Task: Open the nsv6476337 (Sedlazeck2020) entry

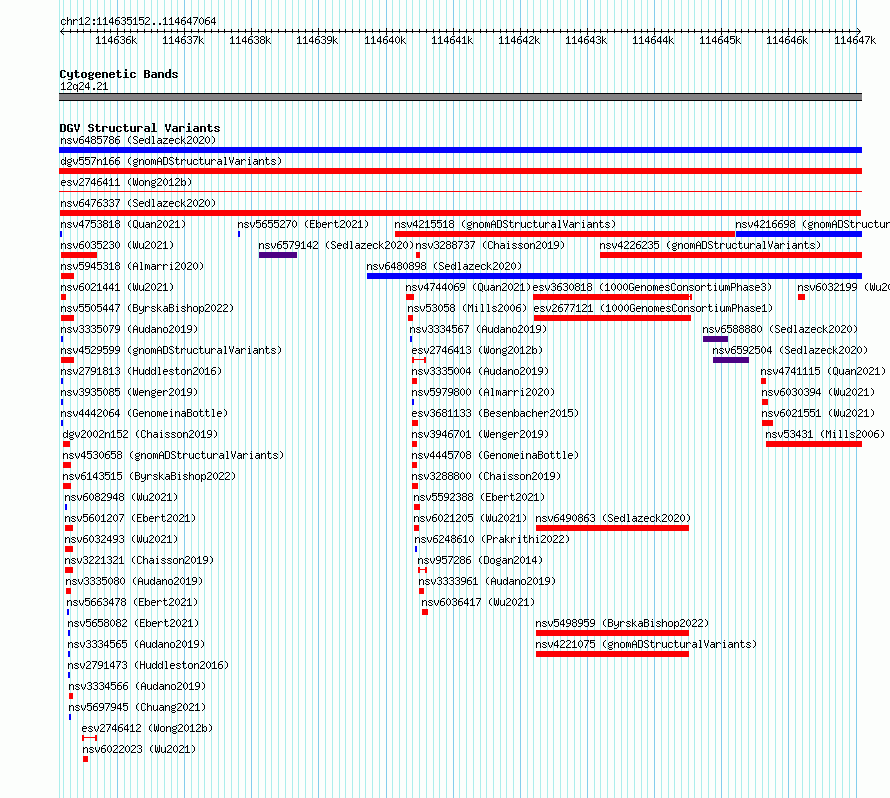Action: point(138,203)
